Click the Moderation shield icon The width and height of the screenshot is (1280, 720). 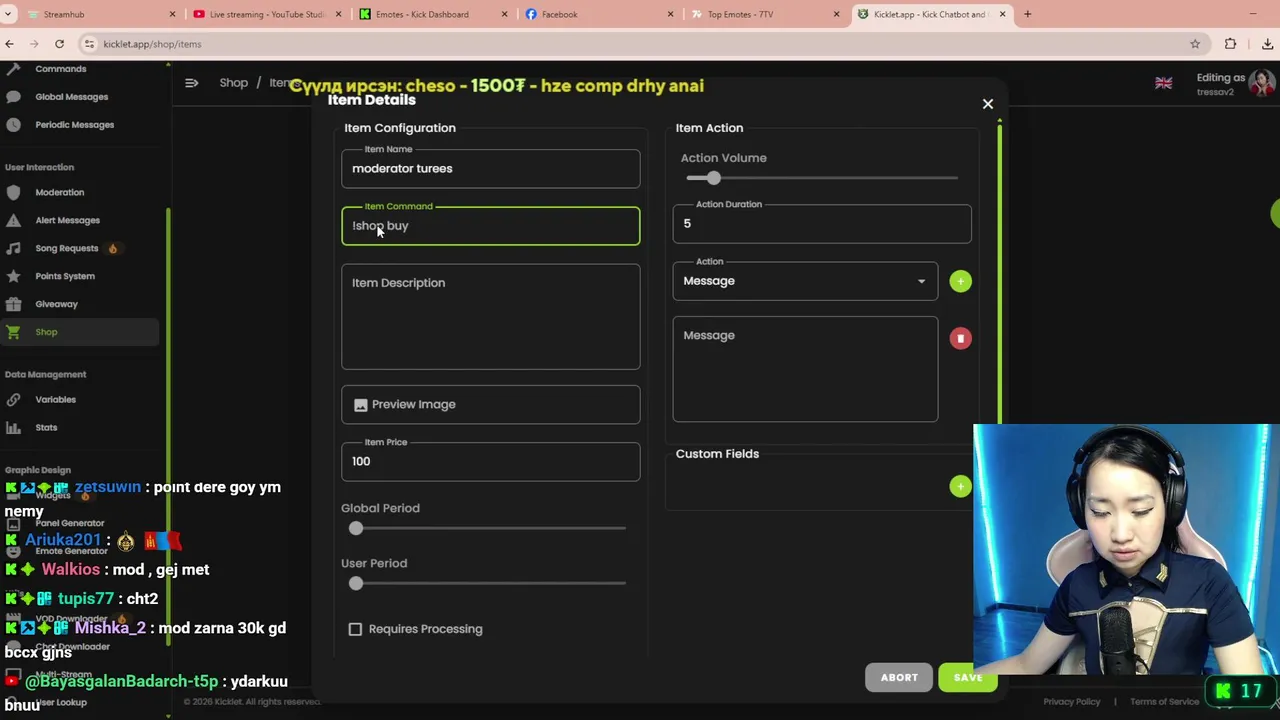[x=13, y=192]
